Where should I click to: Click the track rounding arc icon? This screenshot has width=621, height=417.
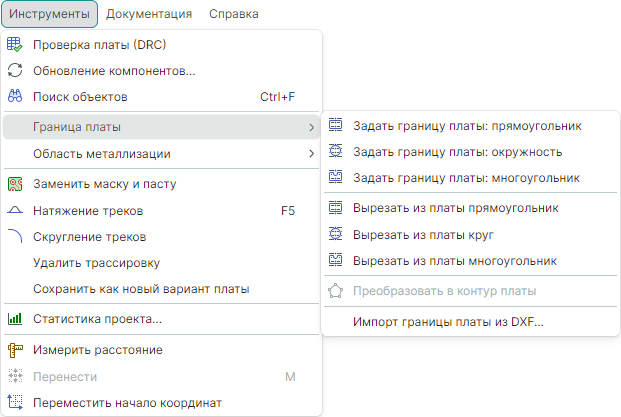15,237
